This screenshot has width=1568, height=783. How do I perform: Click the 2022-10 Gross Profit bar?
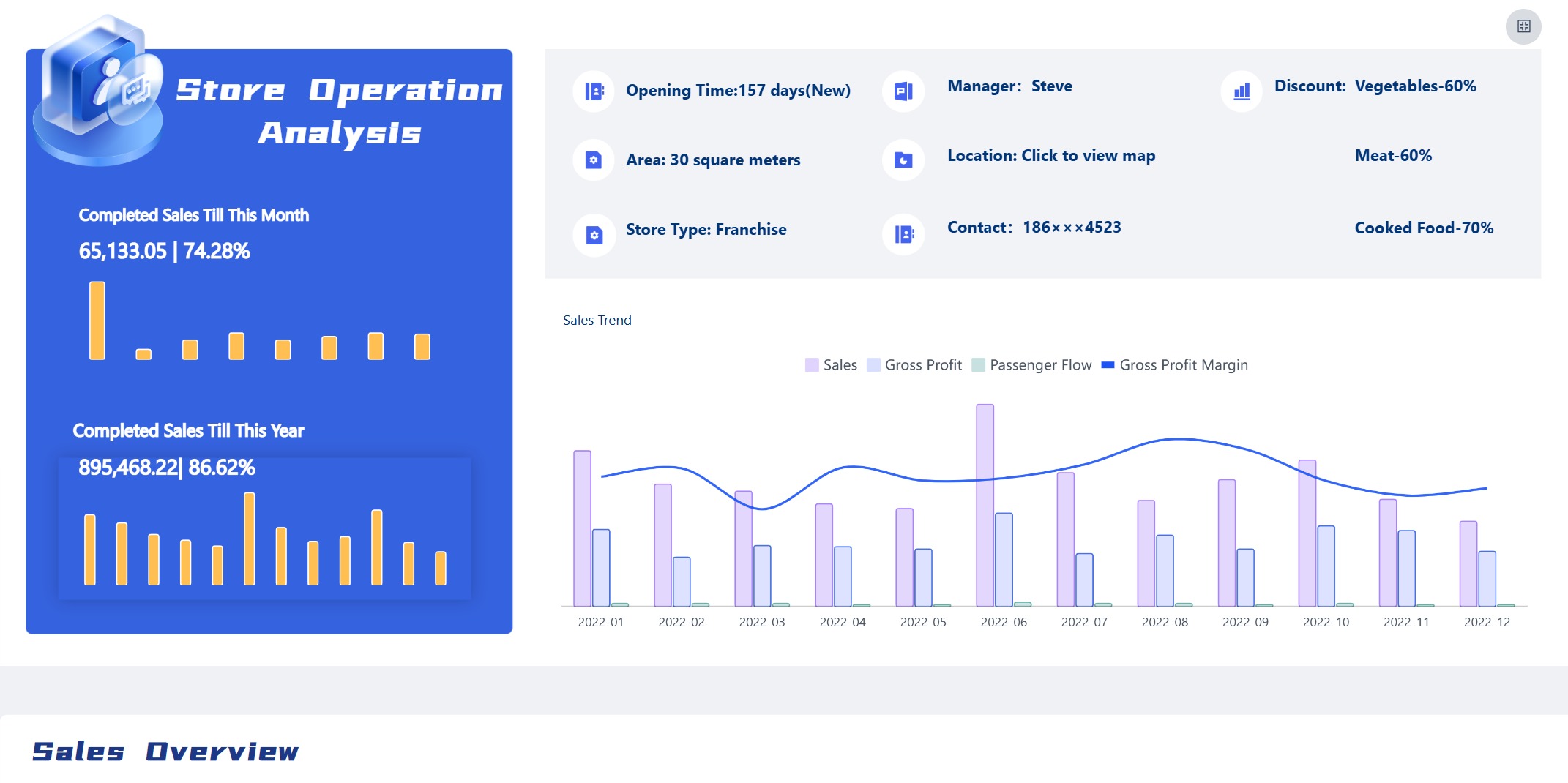pyautogui.click(x=1326, y=566)
